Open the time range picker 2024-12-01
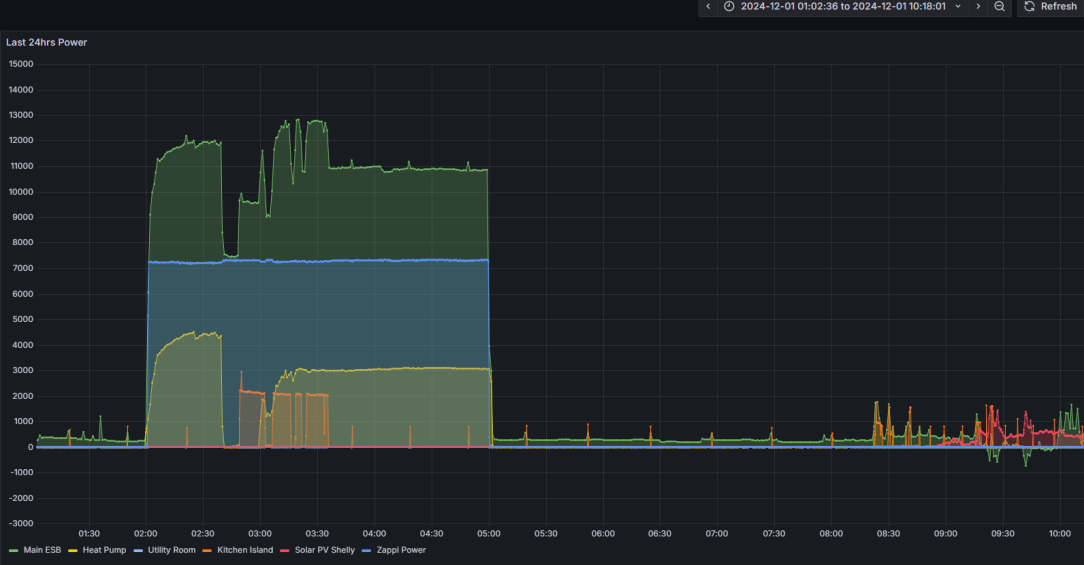This screenshot has height=565, width=1084. (x=843, y=6)
